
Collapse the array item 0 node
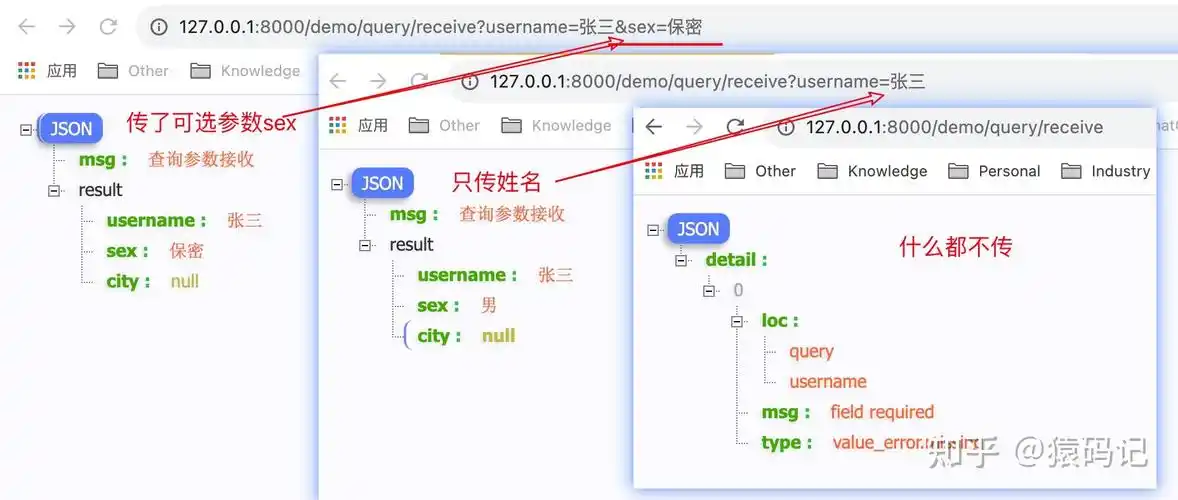point(711,290)
